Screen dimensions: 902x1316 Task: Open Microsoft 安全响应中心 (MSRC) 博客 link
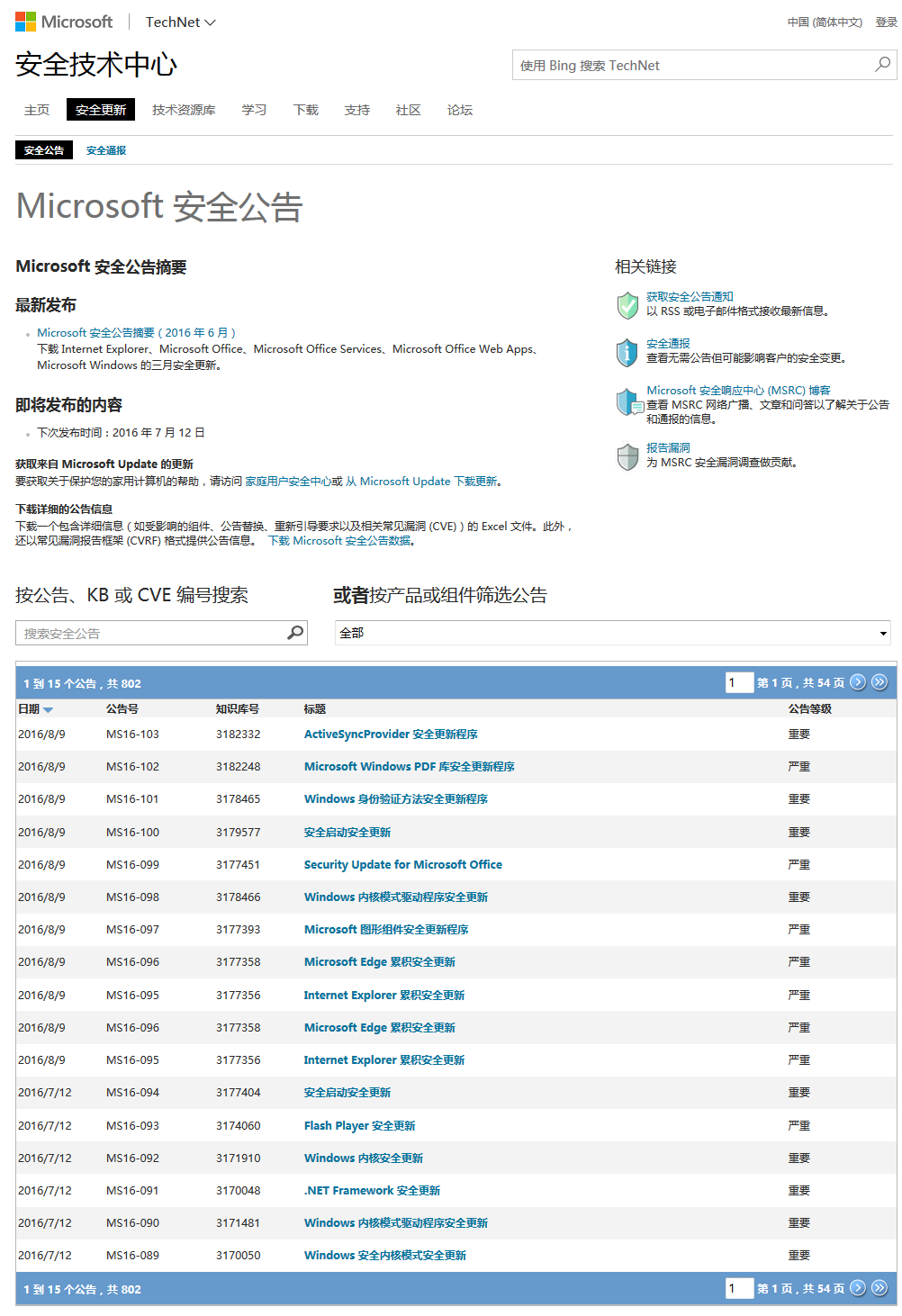pyautogui.click(x=738, y=390)
